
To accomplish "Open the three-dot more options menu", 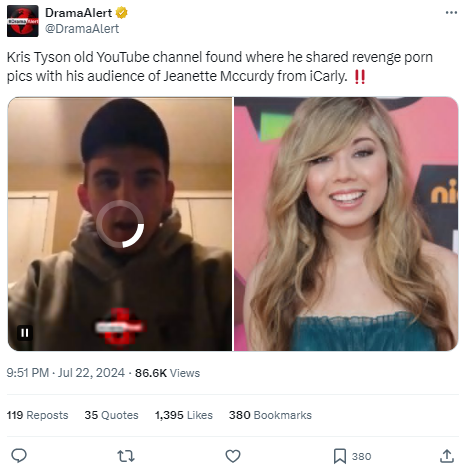I will point(451,13).
